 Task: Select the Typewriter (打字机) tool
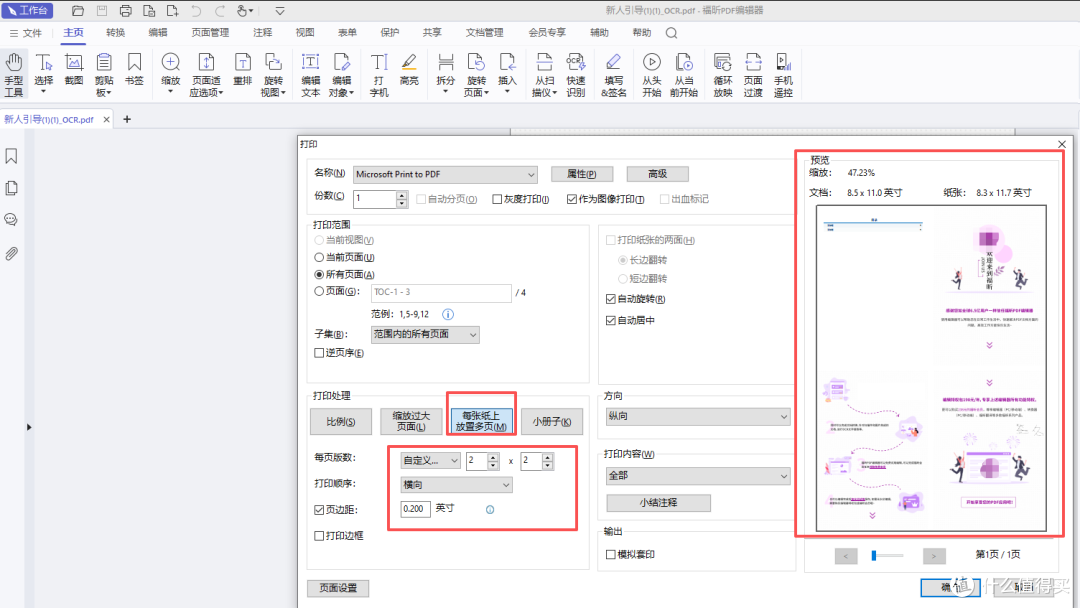click(379, 74)
